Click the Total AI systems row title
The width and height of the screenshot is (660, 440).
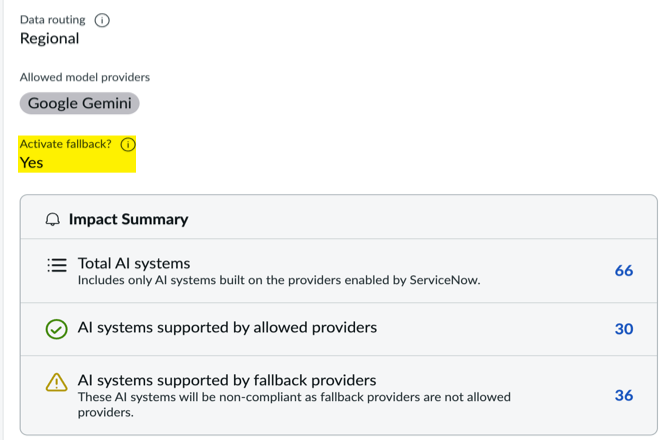[x=134, y=263]
